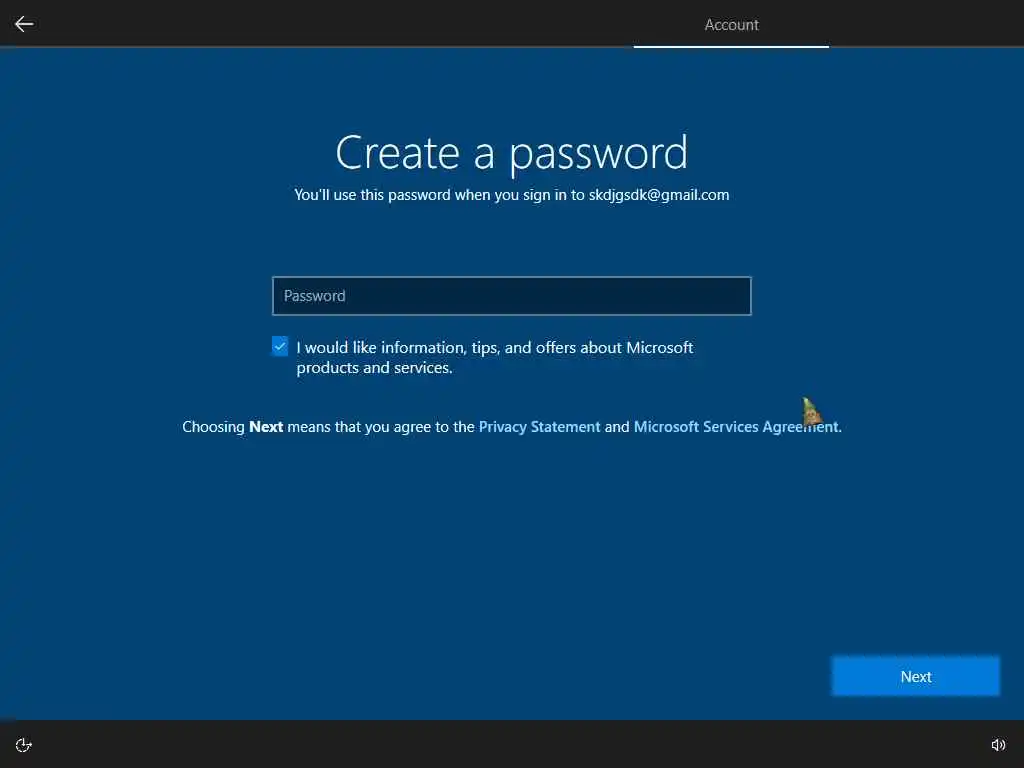Click the "I would like information, tips" label
The image size is (1024, 768).
point(494,357)
